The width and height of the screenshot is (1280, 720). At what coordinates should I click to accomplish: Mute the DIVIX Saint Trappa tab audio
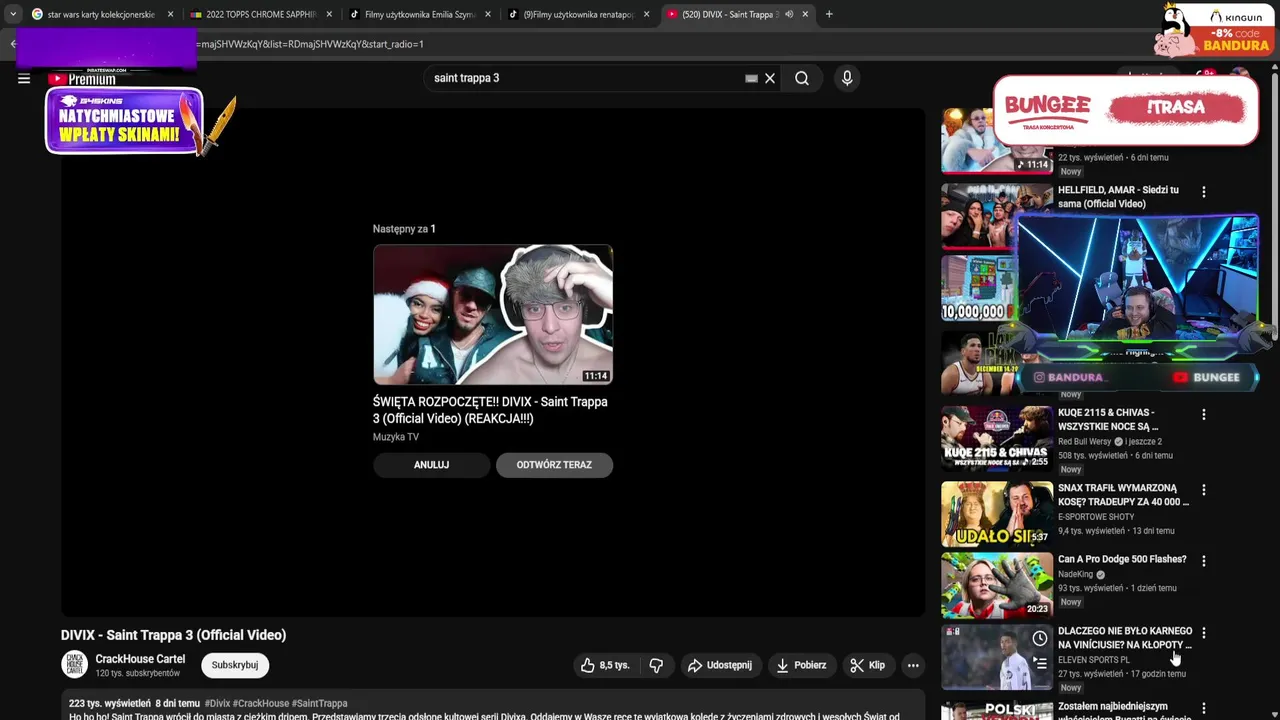(789, 14)
